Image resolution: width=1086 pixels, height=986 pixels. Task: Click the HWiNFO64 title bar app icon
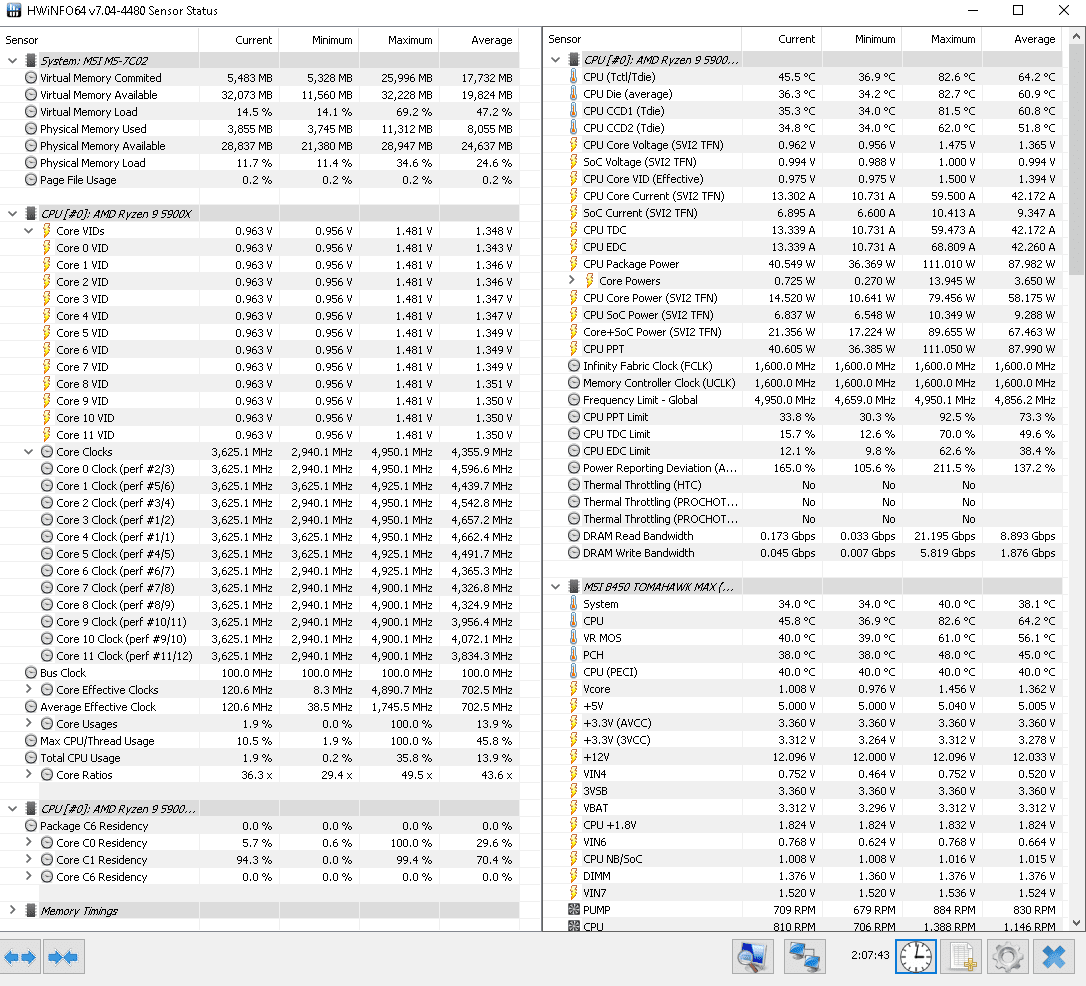(x=14, y=10)
